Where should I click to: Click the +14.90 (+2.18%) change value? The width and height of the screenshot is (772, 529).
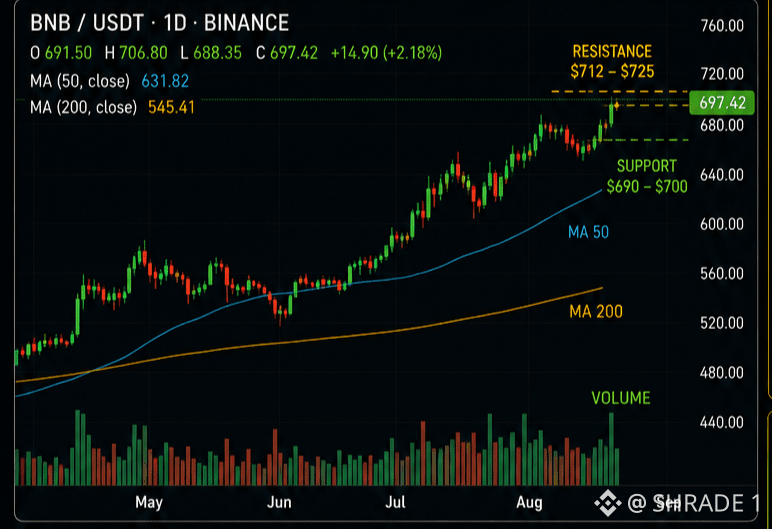386,53
